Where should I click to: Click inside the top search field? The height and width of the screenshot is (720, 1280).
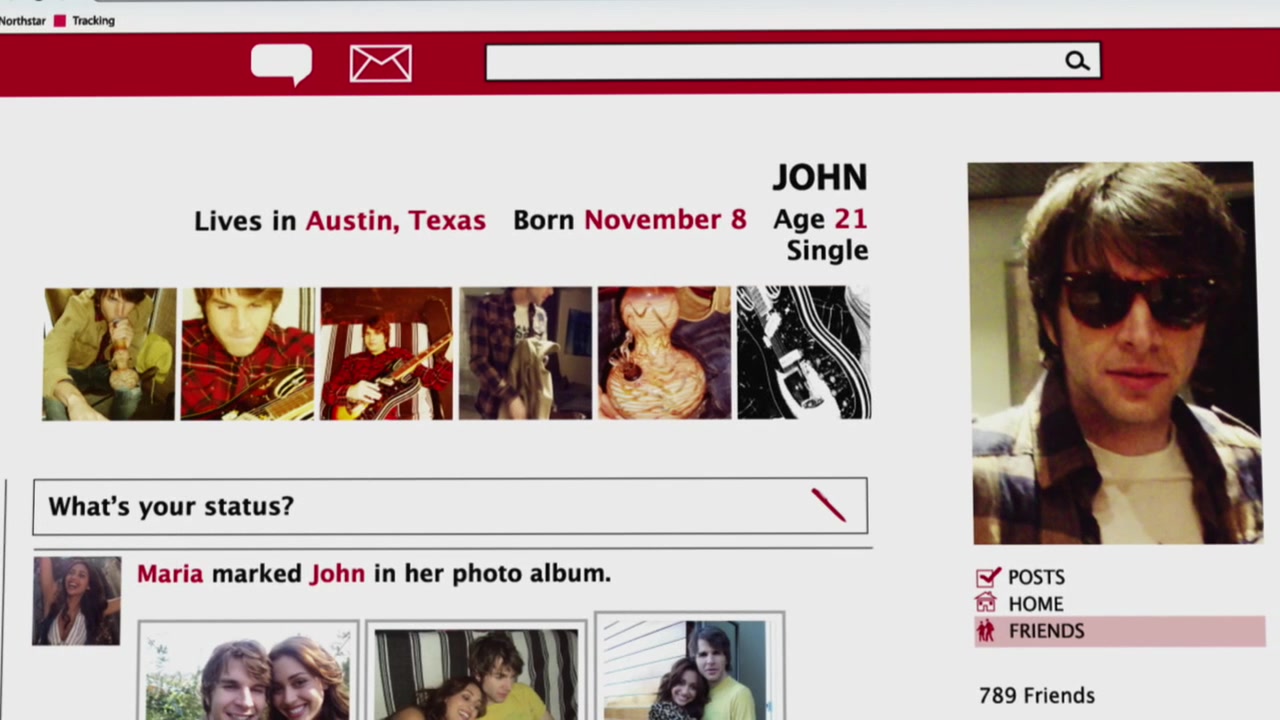pyautogui.click(x=770, y=62)
